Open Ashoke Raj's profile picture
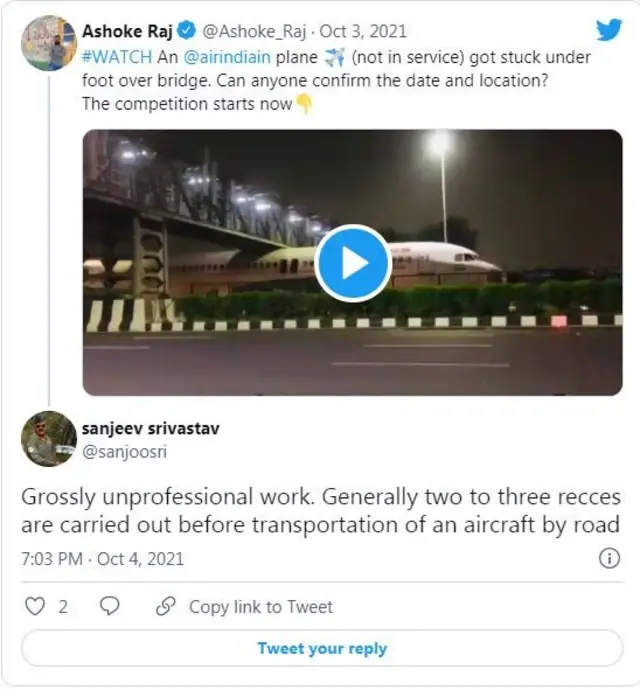 pyautogui.click(x=48, y=42)
